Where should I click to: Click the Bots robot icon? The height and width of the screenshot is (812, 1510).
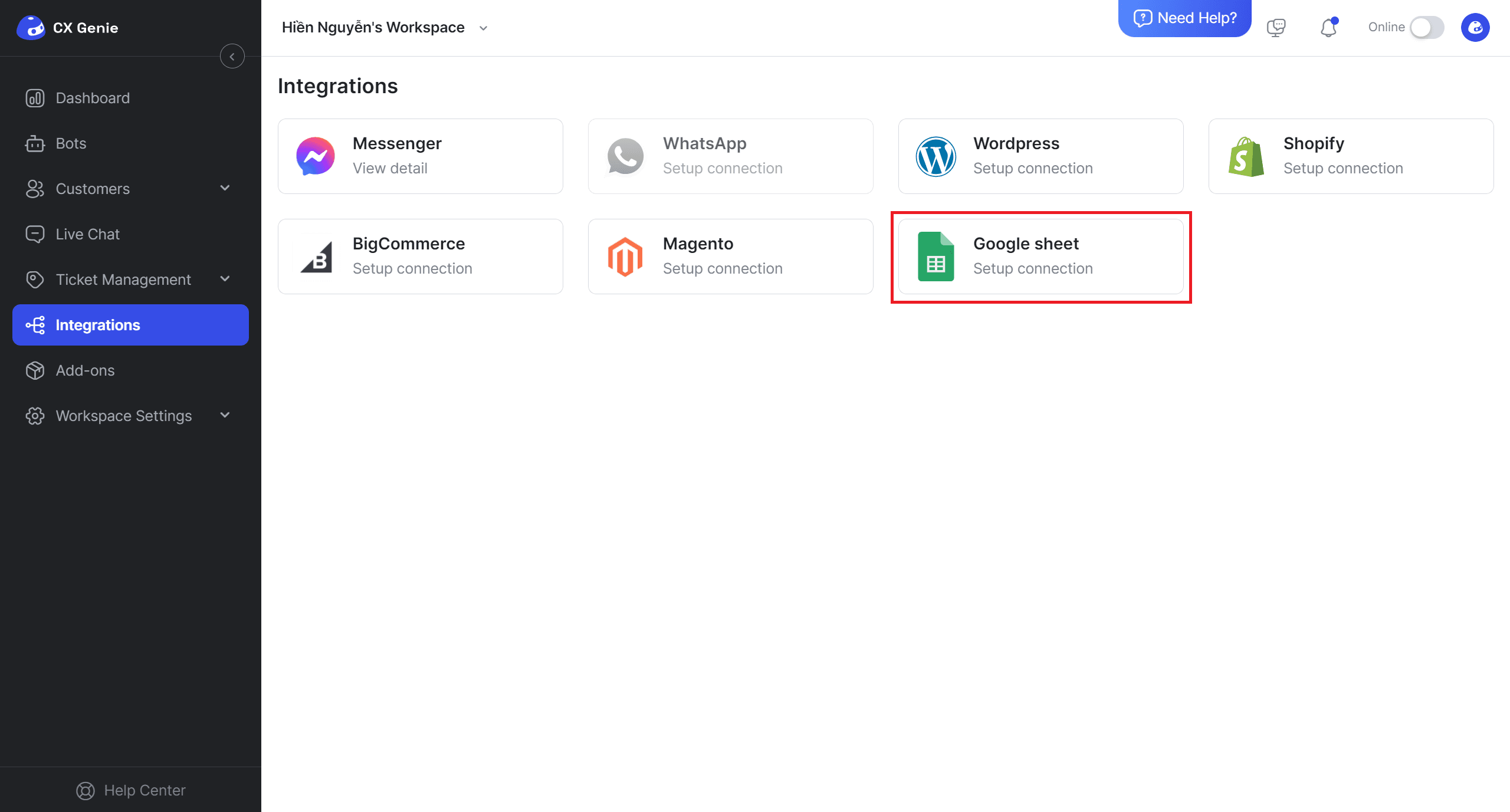pyautogui.click(x=35, y=143)
